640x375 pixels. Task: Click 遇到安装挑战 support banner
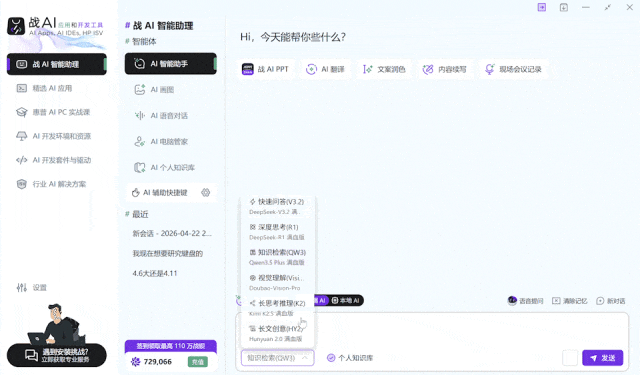(57, 355)
